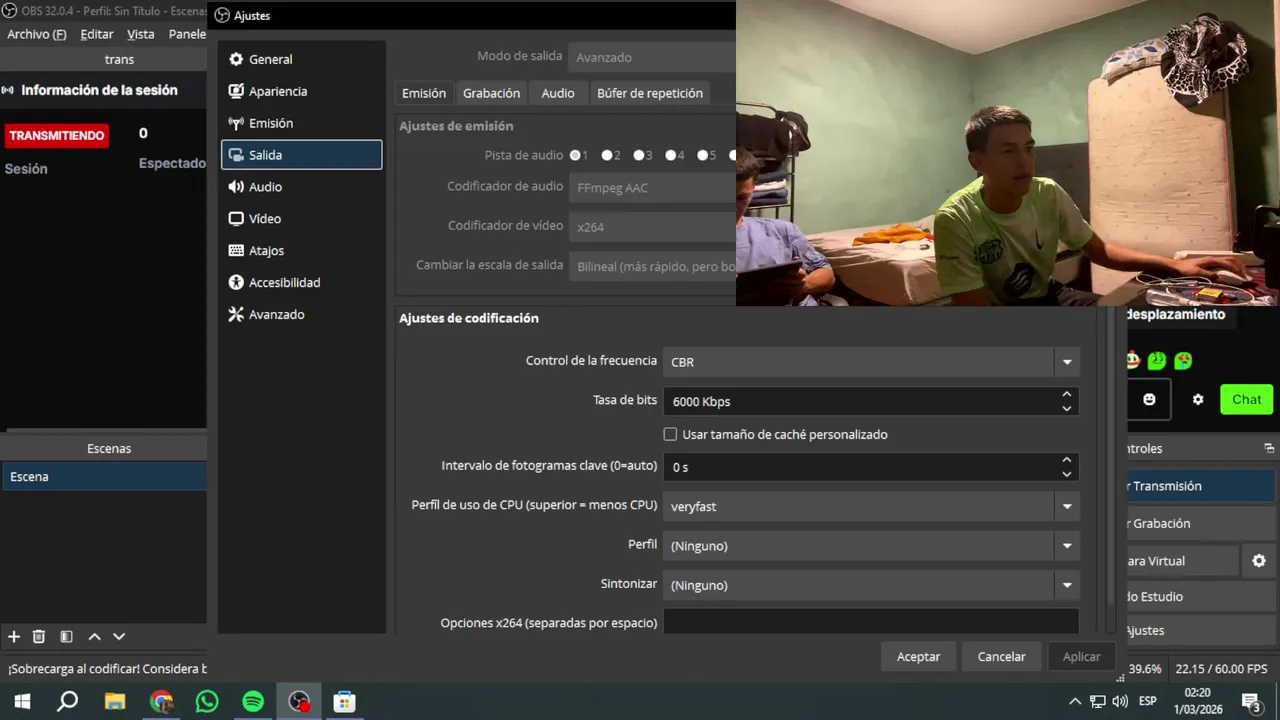Image resolution: width=1280 pixels, height=720 pixels.
Task: Decrease keyframe interval with down arrow
Action: 1067,474
